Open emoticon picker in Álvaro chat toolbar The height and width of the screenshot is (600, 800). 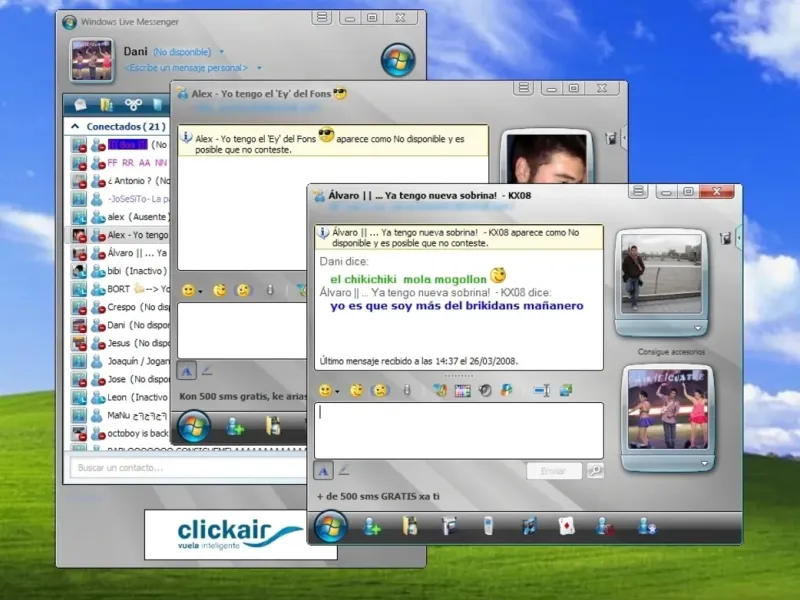(325, 391)
